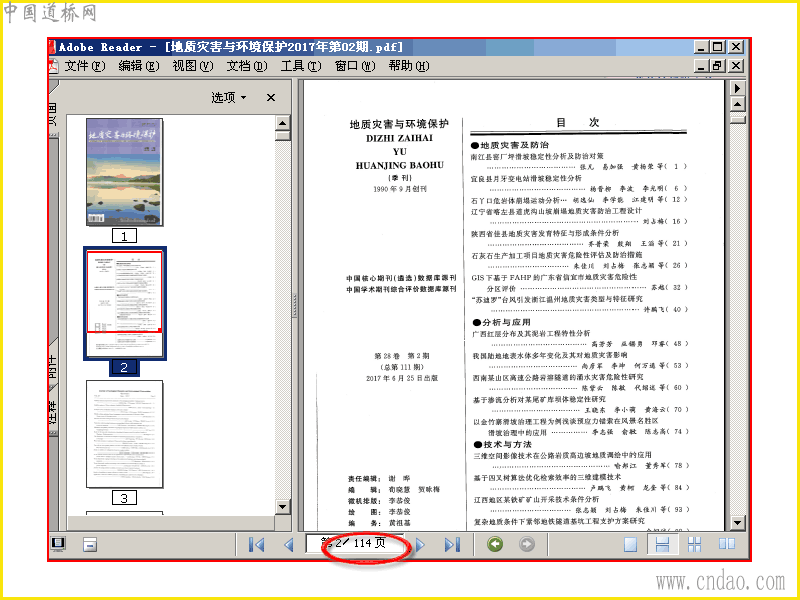Click the 分析与应用 section heading
The width and height of the screenshot is (800, 600).
click(502, 322)
